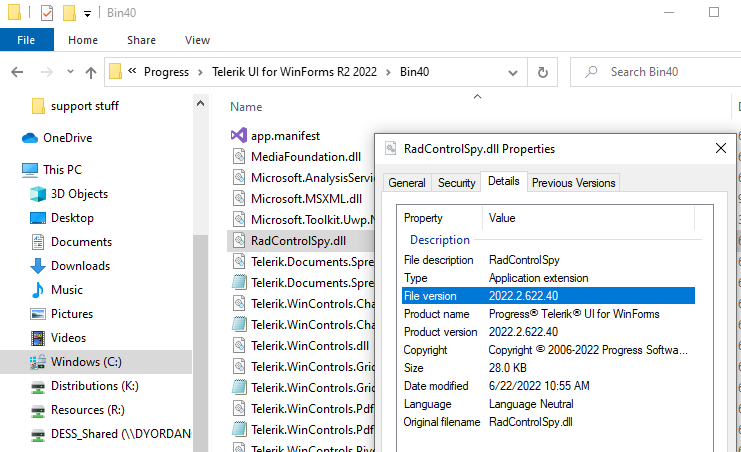The width and height of the screenshot is (741, 452).
Task: Select the Product version property row
Action: (548, 332)
